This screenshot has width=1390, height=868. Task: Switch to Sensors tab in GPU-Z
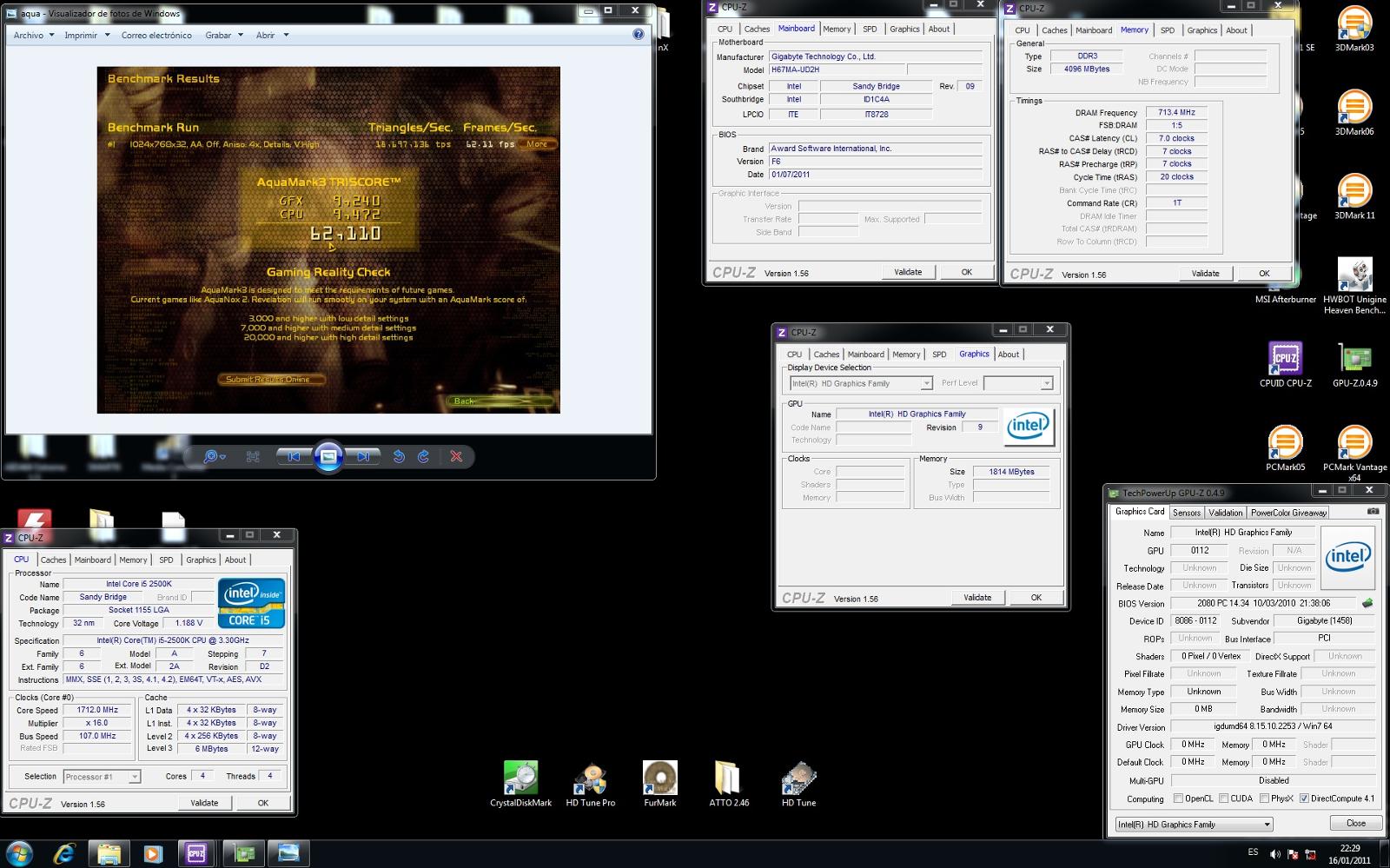1187,513
